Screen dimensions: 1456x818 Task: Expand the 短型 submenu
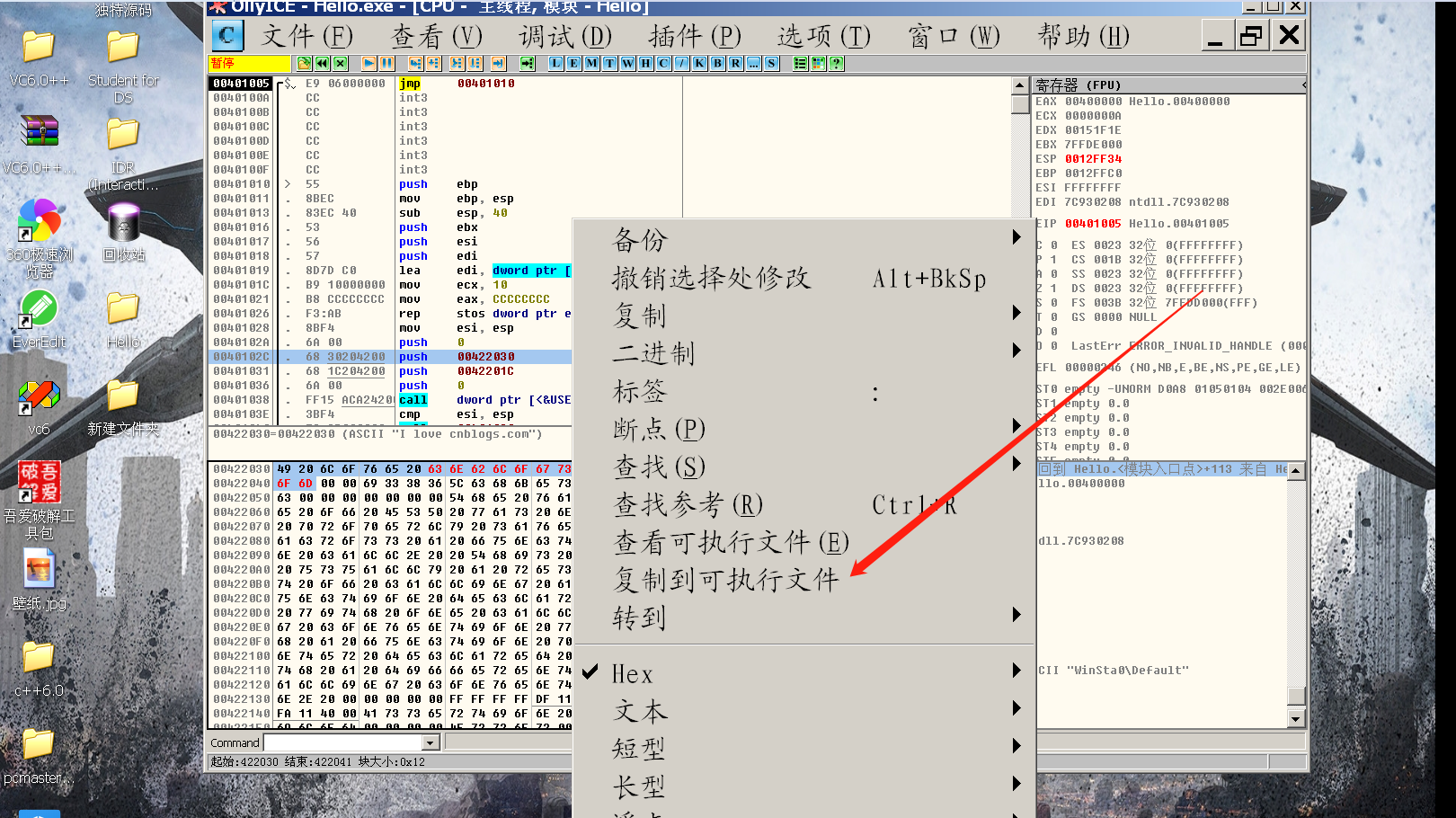pyautogui.click(x=803, y=749)
